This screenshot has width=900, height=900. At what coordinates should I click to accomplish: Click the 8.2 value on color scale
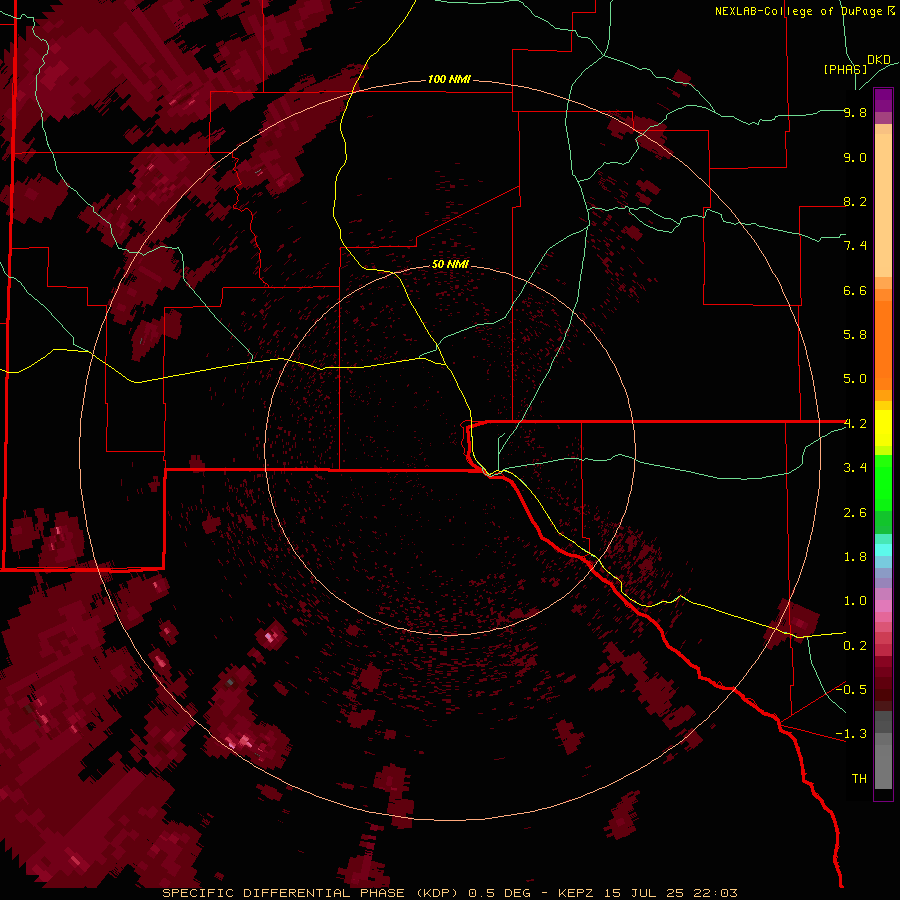855,202
